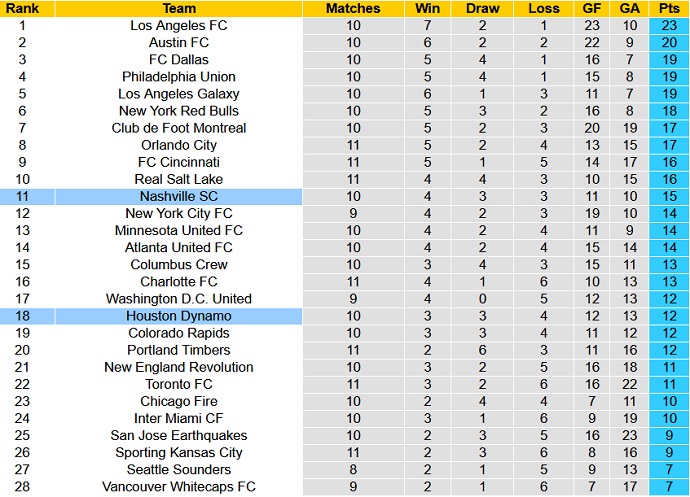Image resolution: width=690 pixels, height=497 pixels.
Task: Open the Austin FC team entry
Action: (x=179, y=42)
